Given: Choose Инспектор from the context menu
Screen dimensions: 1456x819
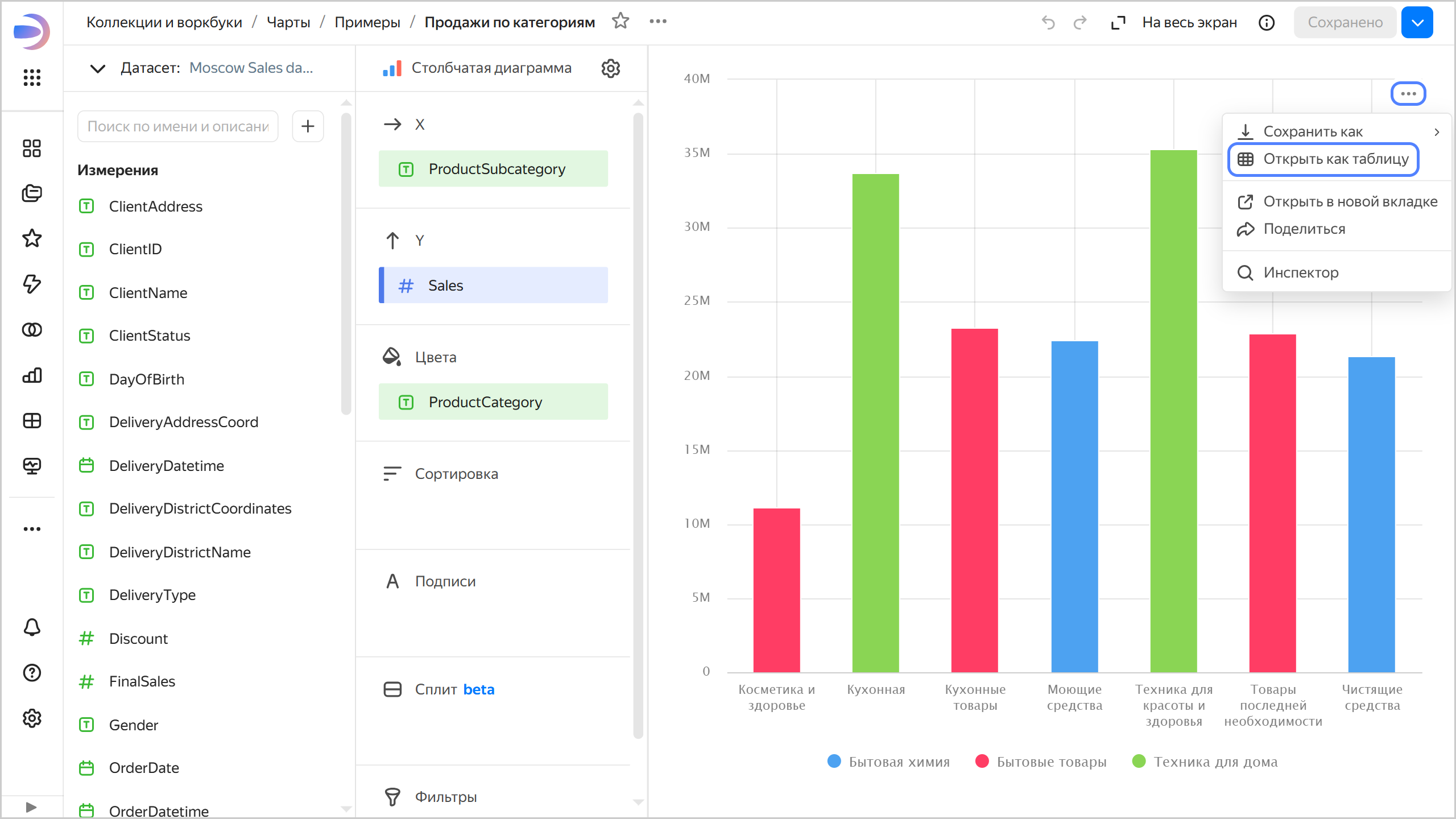Looking at the screenshot, I should 1301,273.
